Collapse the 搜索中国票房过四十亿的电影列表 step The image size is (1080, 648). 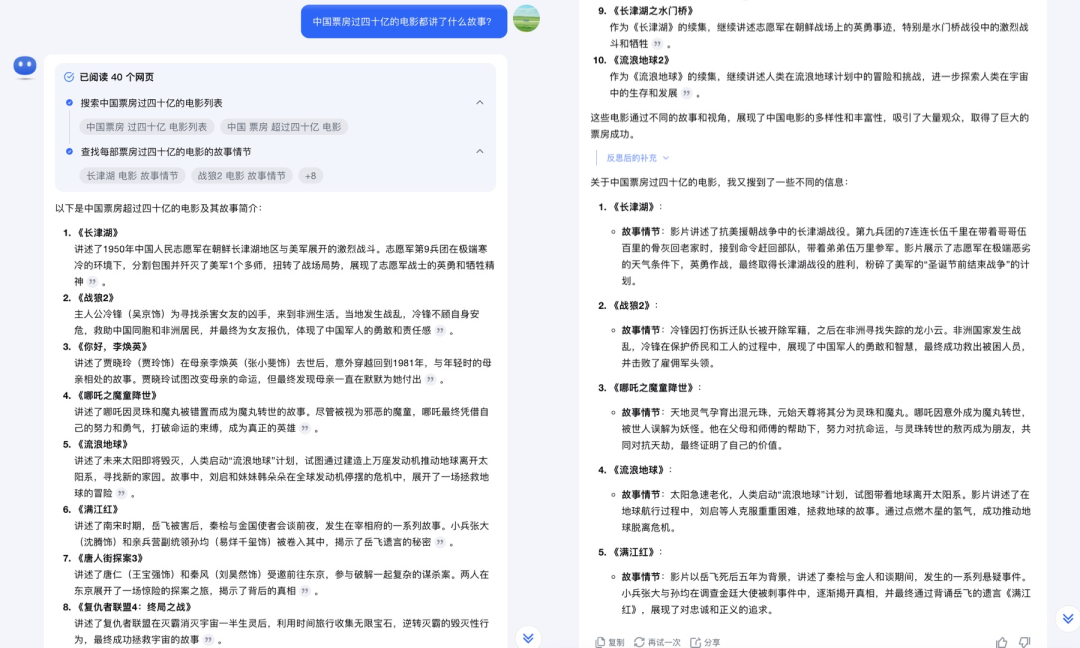(480, 102)
